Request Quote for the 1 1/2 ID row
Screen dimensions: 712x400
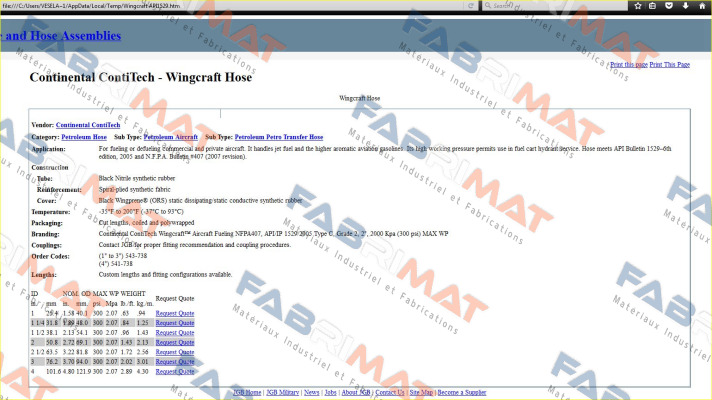click(x=175, y=333)
